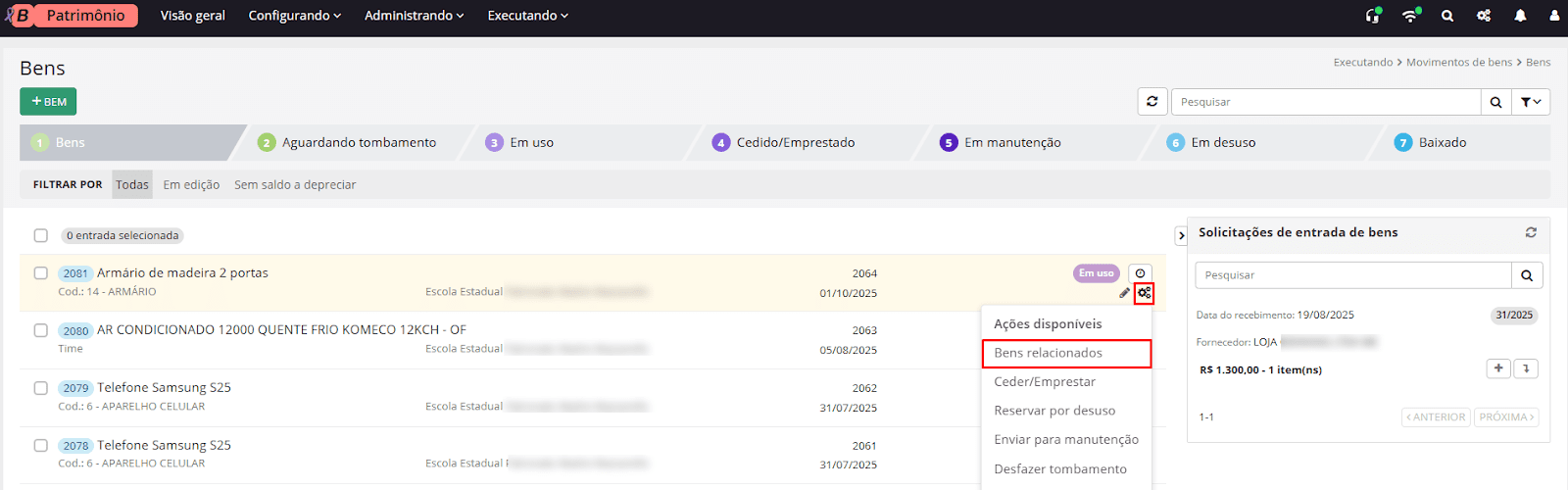The height and width of the screenshot is (490, 1568).
Task: Collapse the side panel with the chevron arrow
Action: 1181,235
